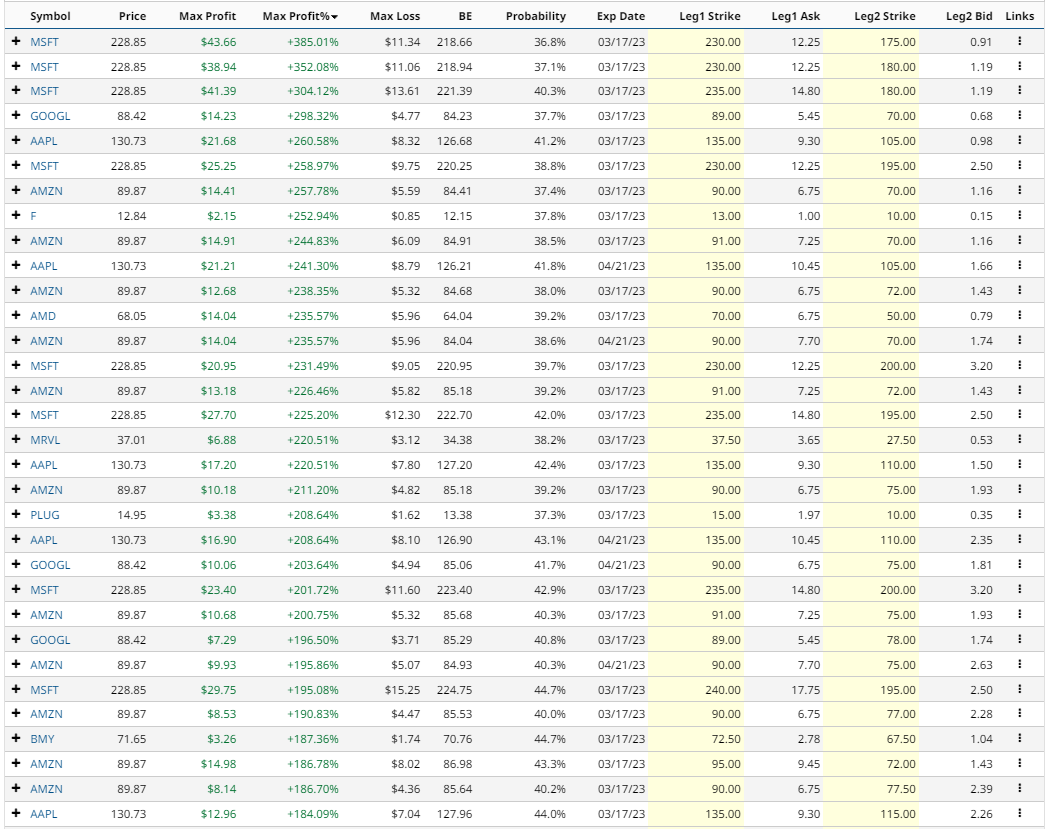Expand the MSFT row with +352.08% profit
Image resolution: width=1049 pixels, height=829 pixels.
coord(16,66)
